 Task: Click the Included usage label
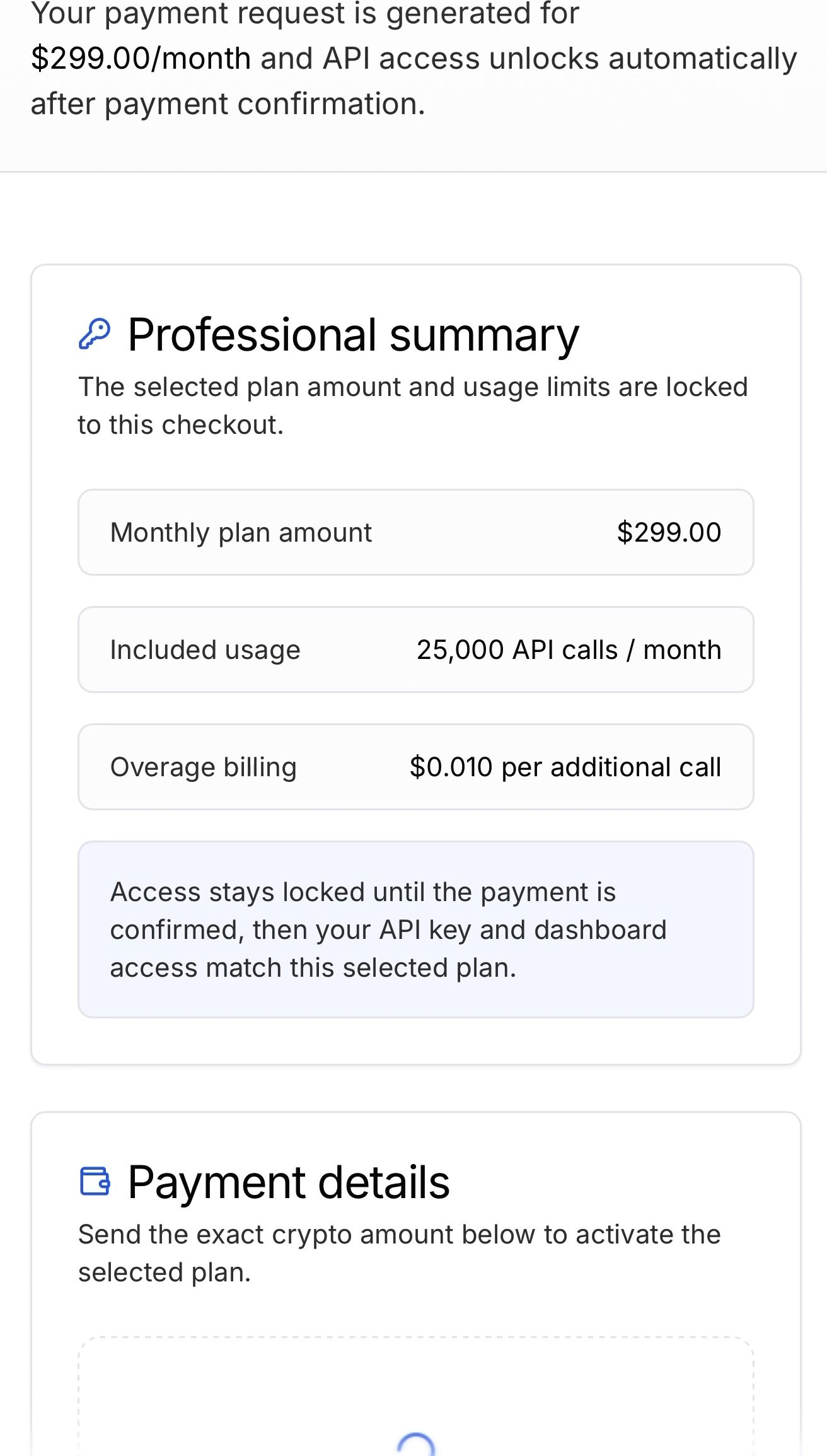pyautogui.click(x=205, y=650)
